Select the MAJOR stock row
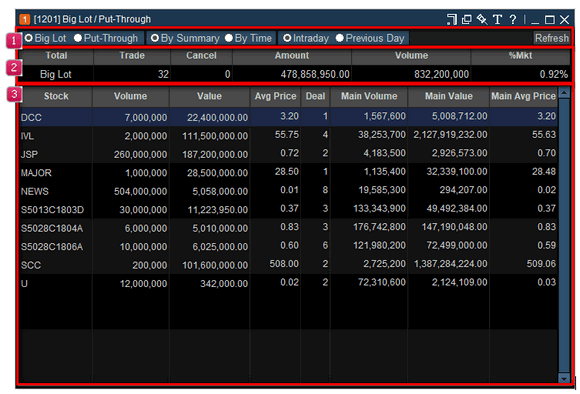 [x=289, y=172]
